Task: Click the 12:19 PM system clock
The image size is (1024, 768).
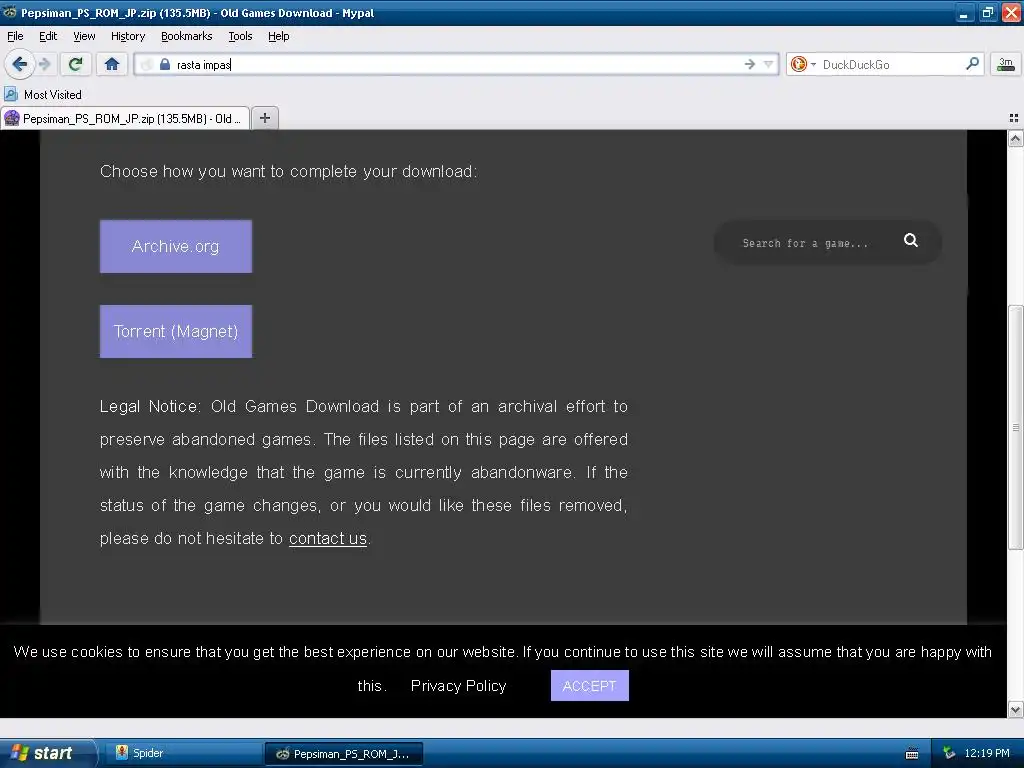Action: click(987, 753)
